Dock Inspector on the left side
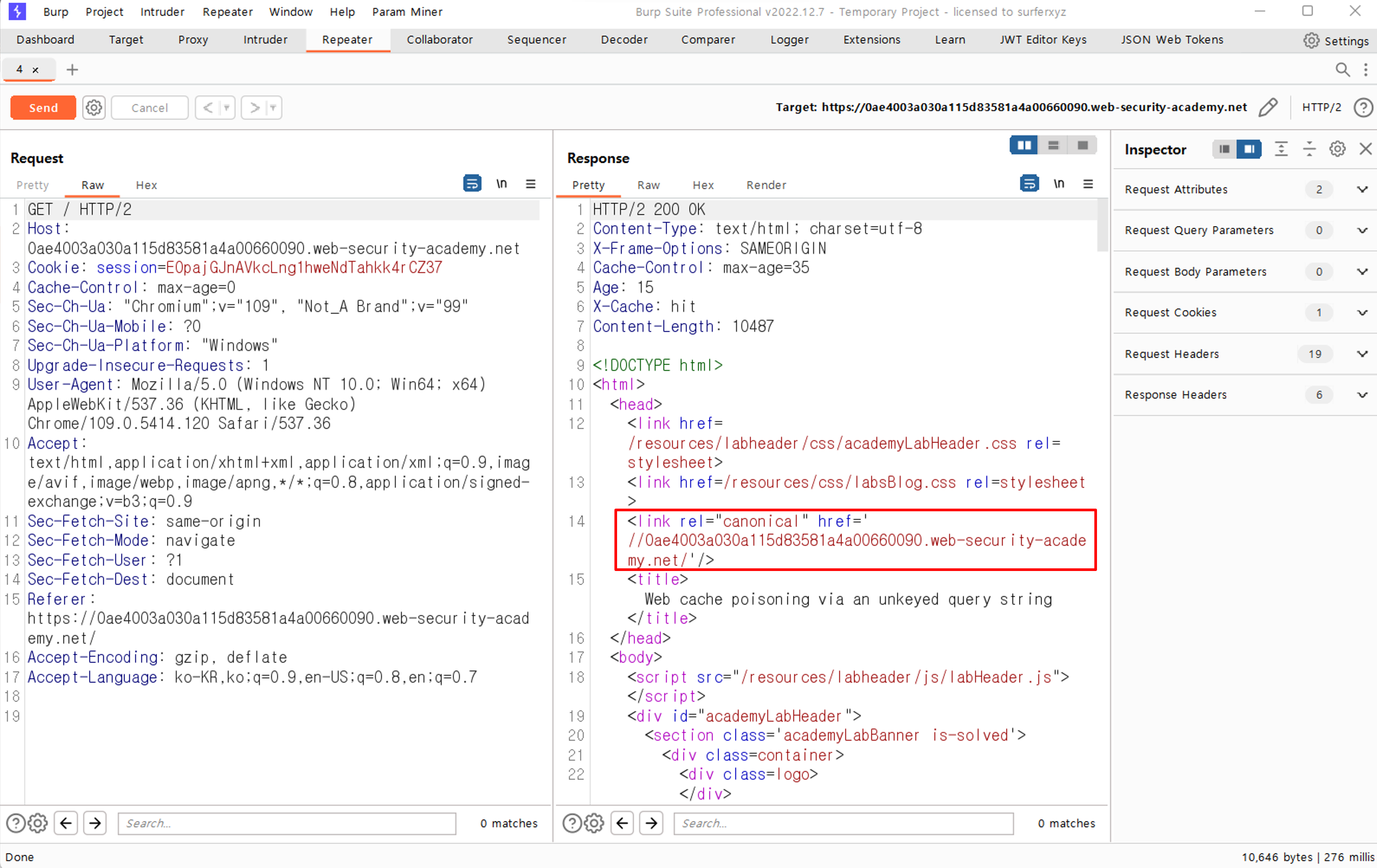Viewport: 1377px width, 868px height. [x=1224, y=149]
